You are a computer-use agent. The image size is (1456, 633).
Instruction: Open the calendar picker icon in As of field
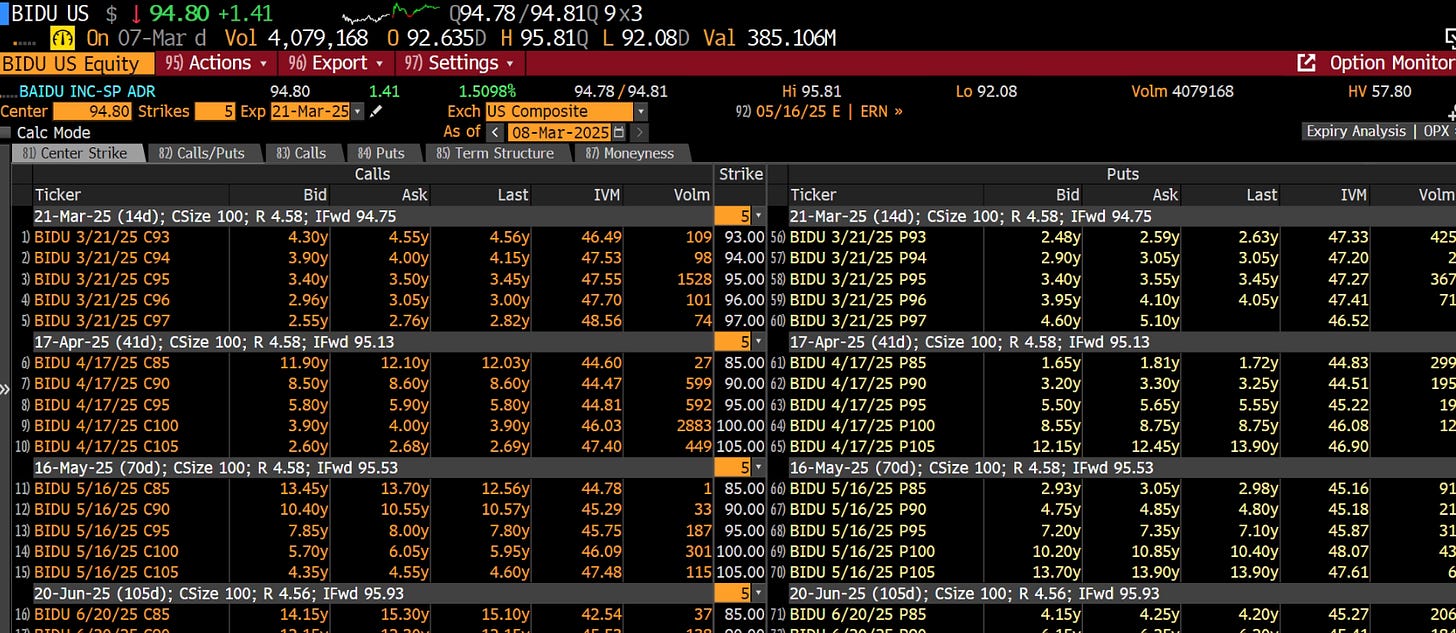pyautogui.click(x=619, y=132)
